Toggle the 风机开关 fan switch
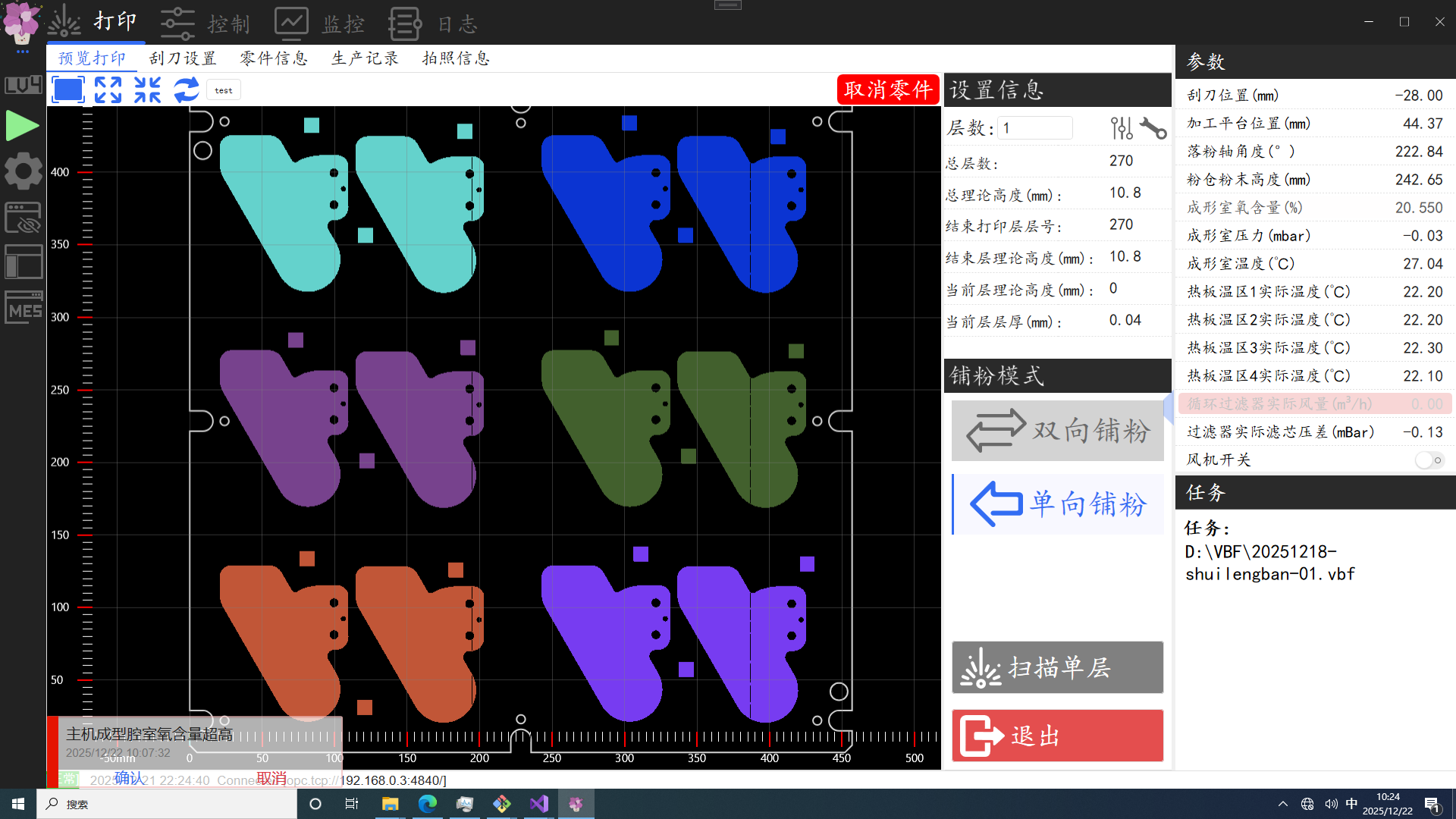Viewport: 1456px width, 819px height. click(x=1429, y=460)
